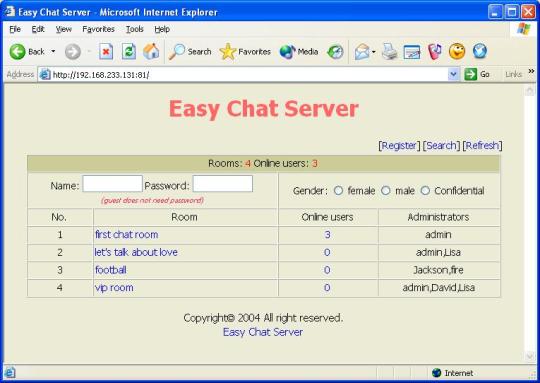Viewport: 540px width, 383px height.
Task: Open the Search magnifier toolbar button
Action: click(190, 52)
